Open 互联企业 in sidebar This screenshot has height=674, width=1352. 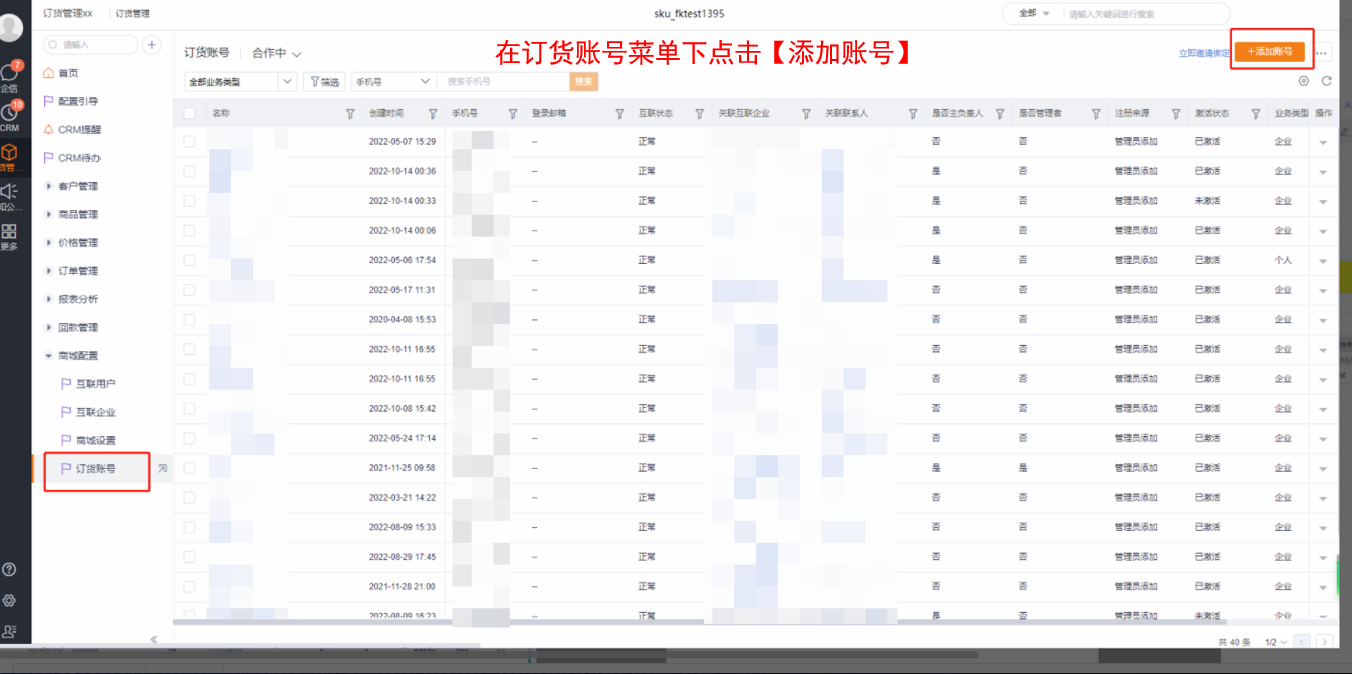coord(97,412)
